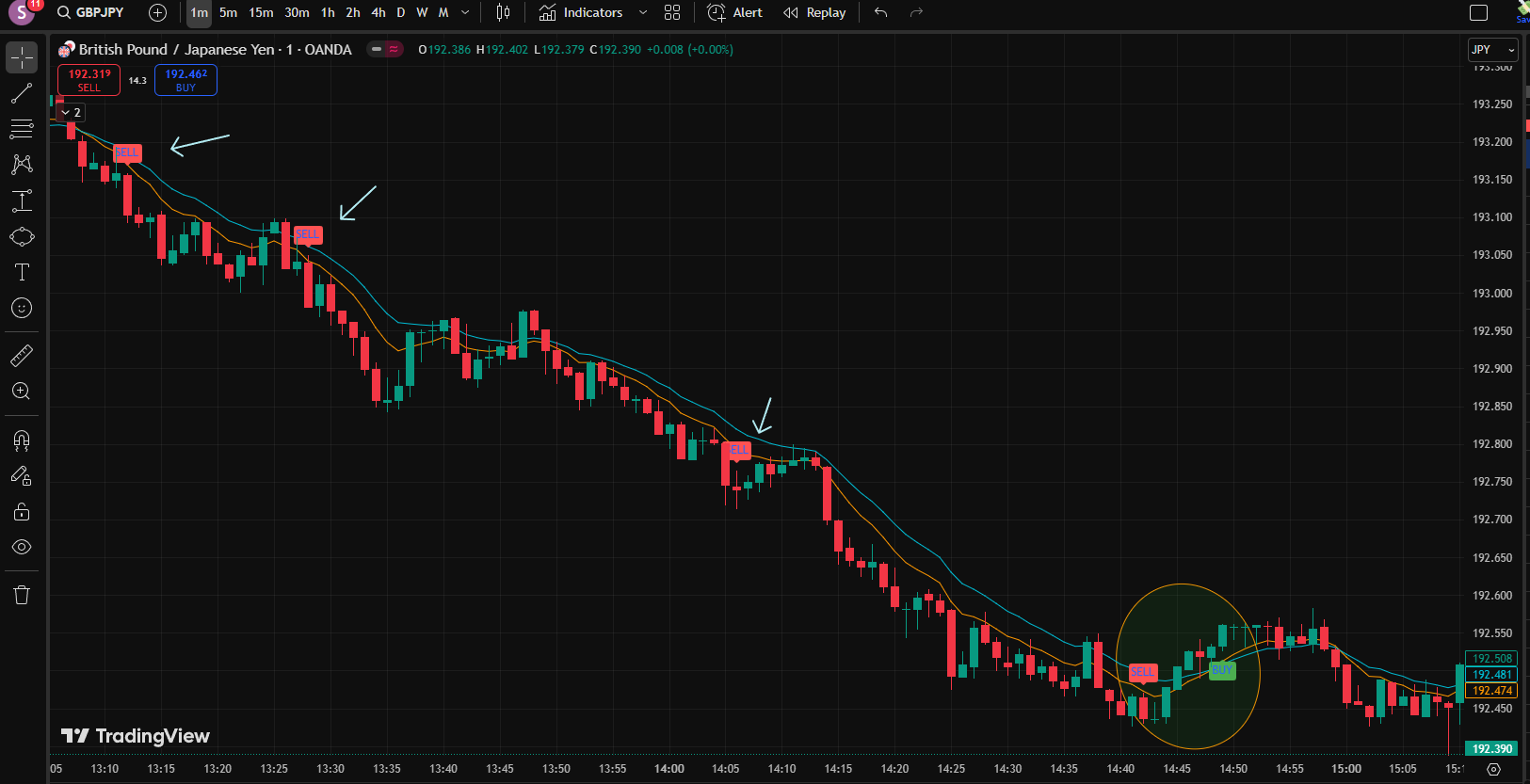Select the trend line drawing tool
Viewport: 1530px width, 784px height.
[22, 93]
